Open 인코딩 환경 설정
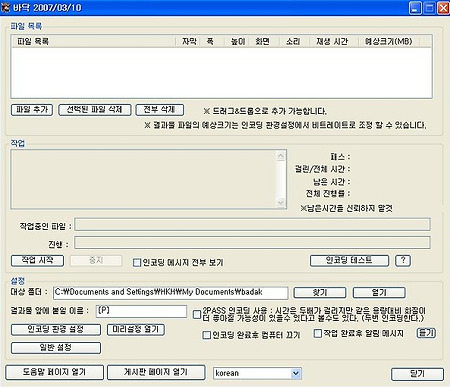 coord(56,329)
